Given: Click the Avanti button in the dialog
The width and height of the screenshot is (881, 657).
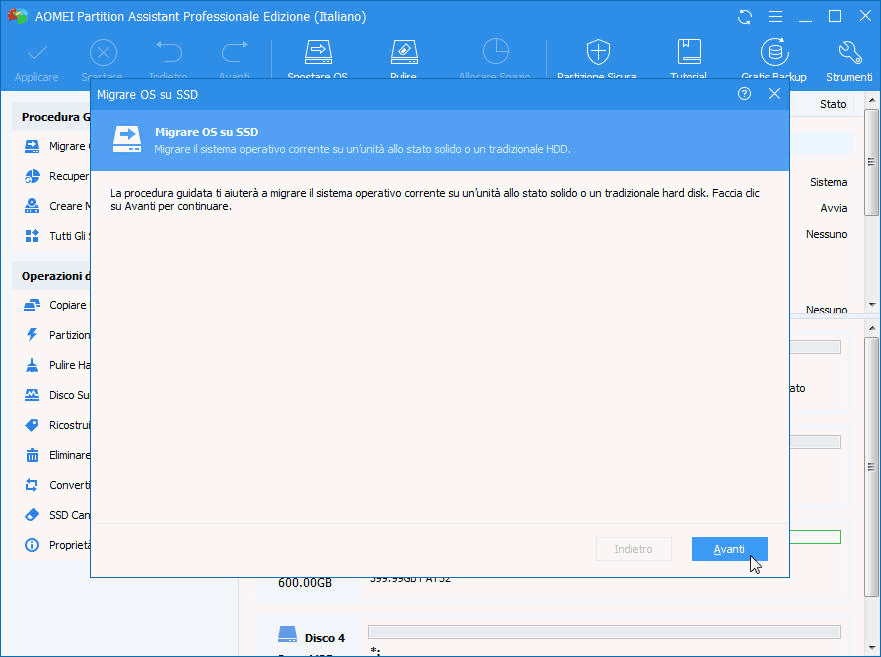Looking at the screenshot, I should pyautogui.click(x=729, y=549).
